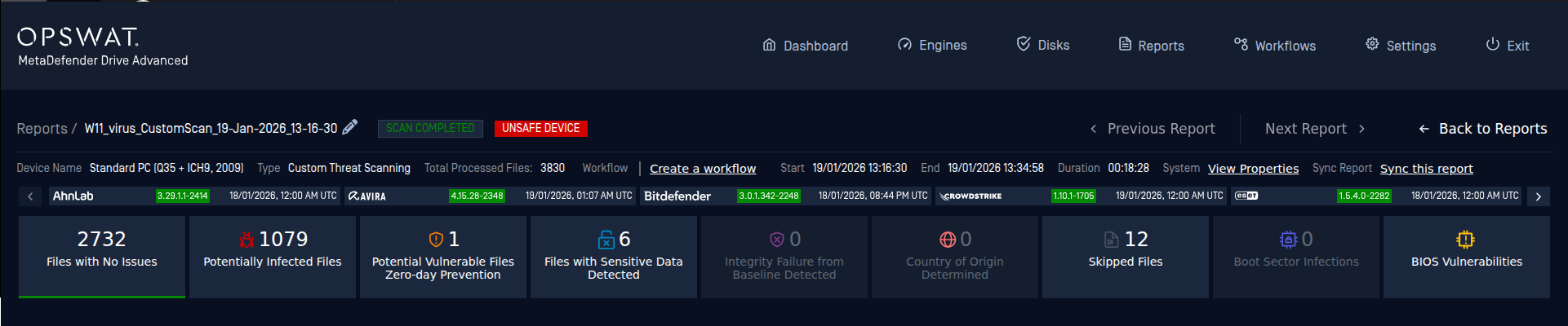Screen dimensions: 1568x326
Task: Select the Potentially Infected Files tab
Action: (x=273, y=257)
